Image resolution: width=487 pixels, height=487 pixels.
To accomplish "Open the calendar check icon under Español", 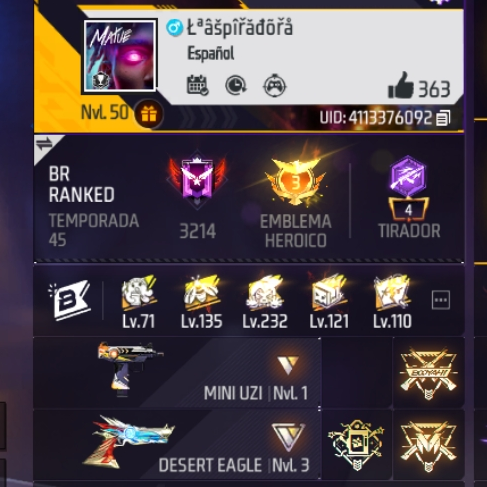I will [197, 85].
